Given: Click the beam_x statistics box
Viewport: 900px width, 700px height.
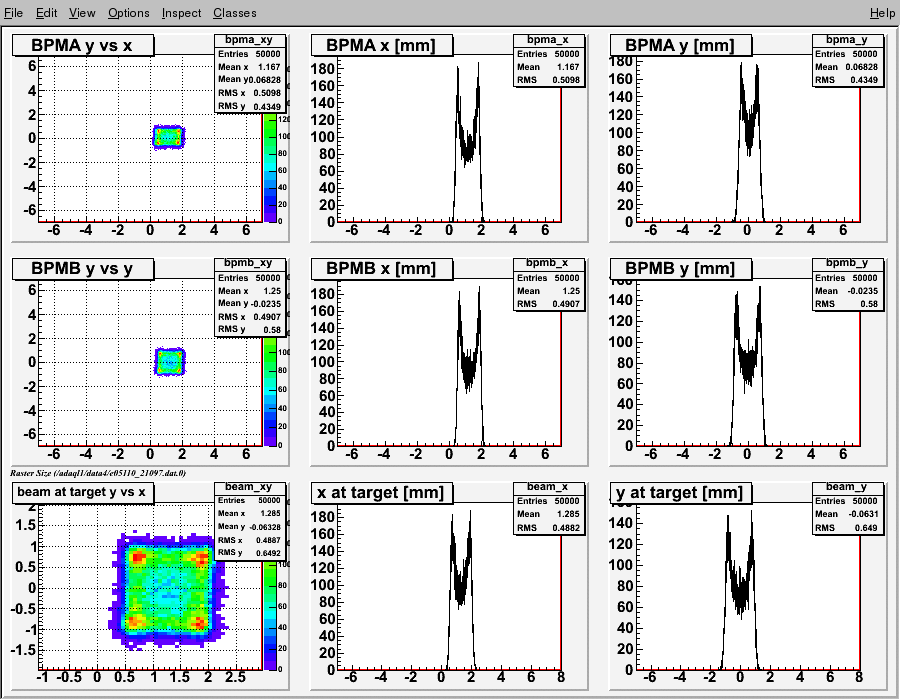Looking at the screenshot, I should click(x=549, y=508).
